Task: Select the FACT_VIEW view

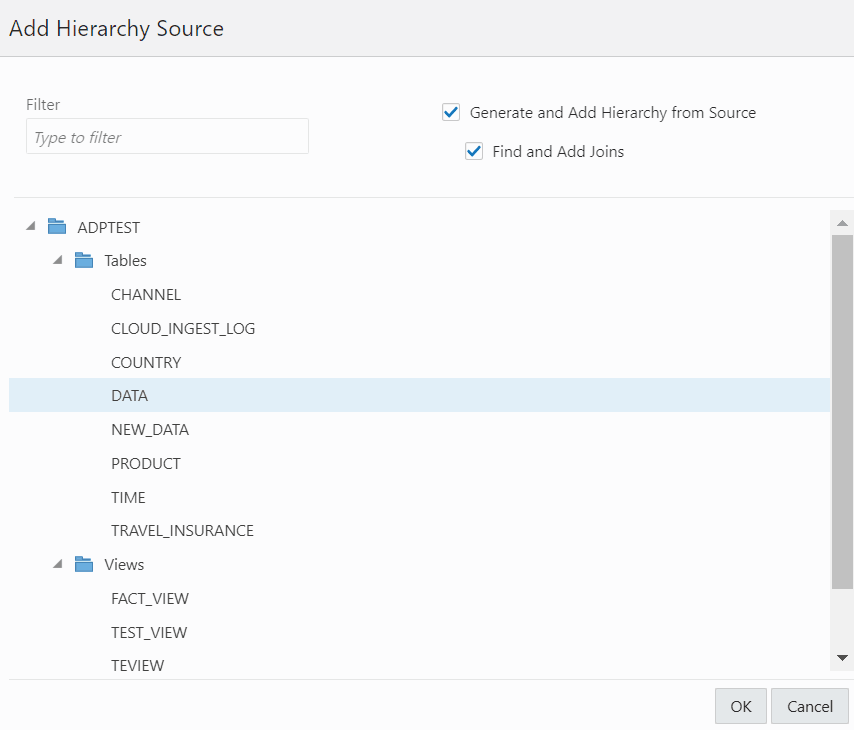Action: tap(150, 598)
